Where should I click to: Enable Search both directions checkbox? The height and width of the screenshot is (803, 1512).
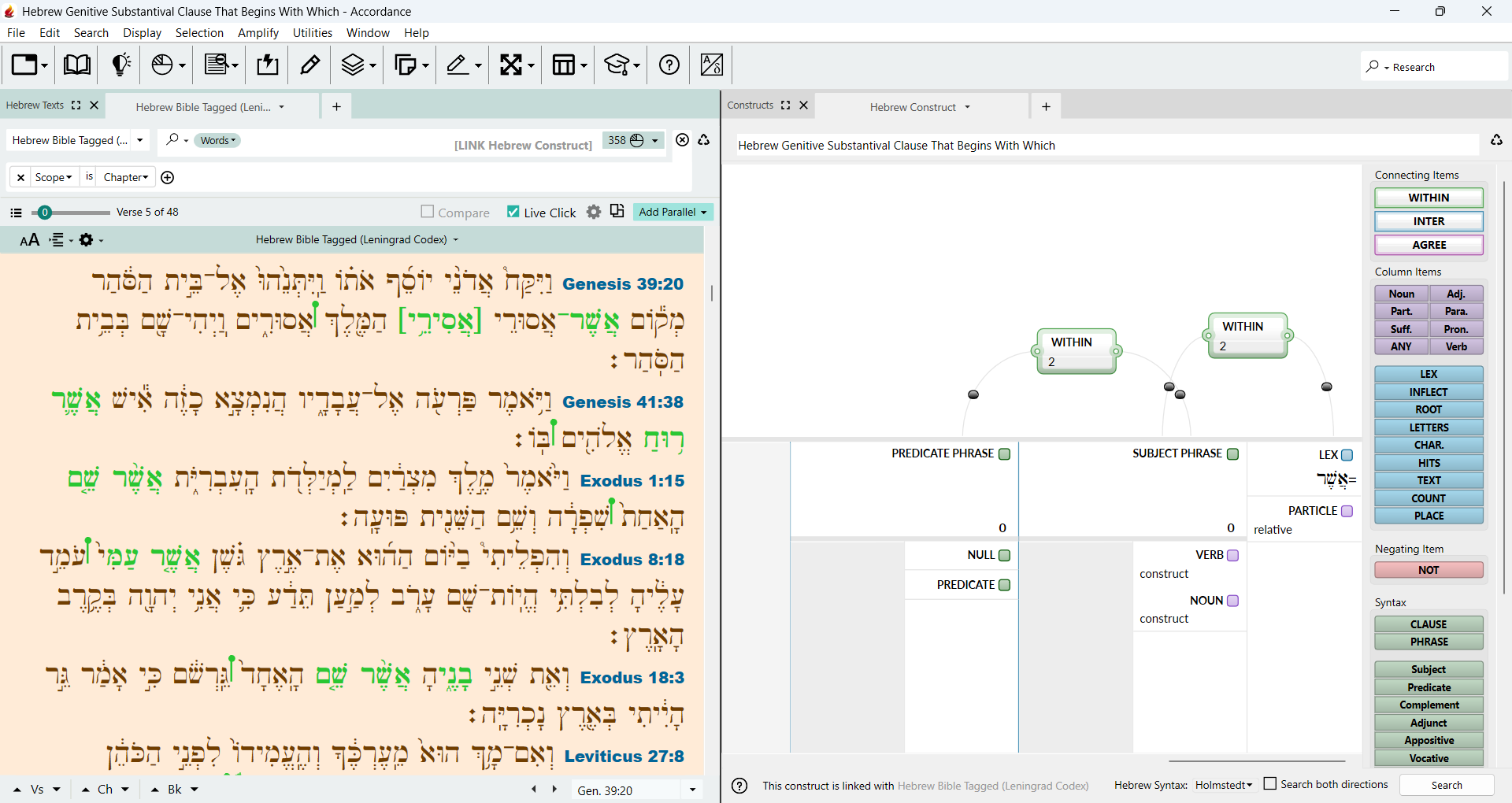pyautogui.click(x=1270, y=783)
